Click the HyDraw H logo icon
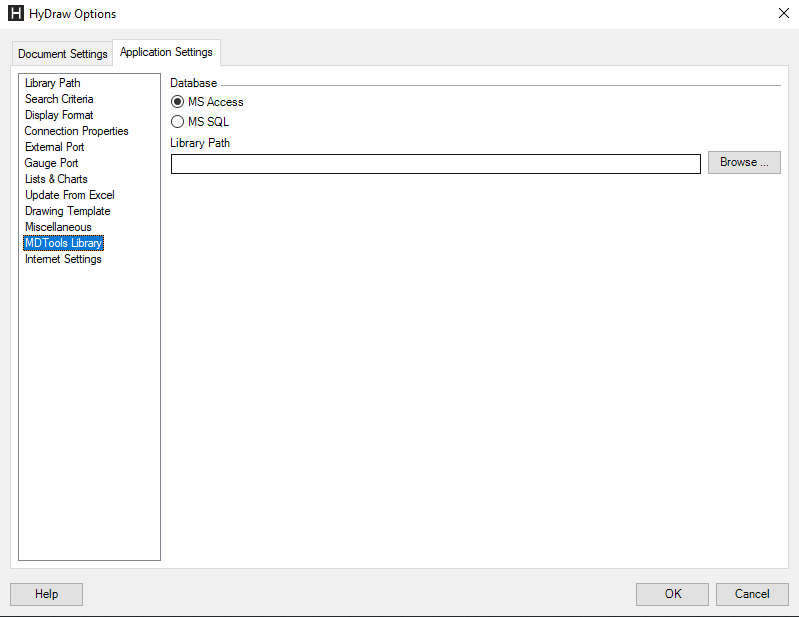The image size is (799, 617). [16, 13]
